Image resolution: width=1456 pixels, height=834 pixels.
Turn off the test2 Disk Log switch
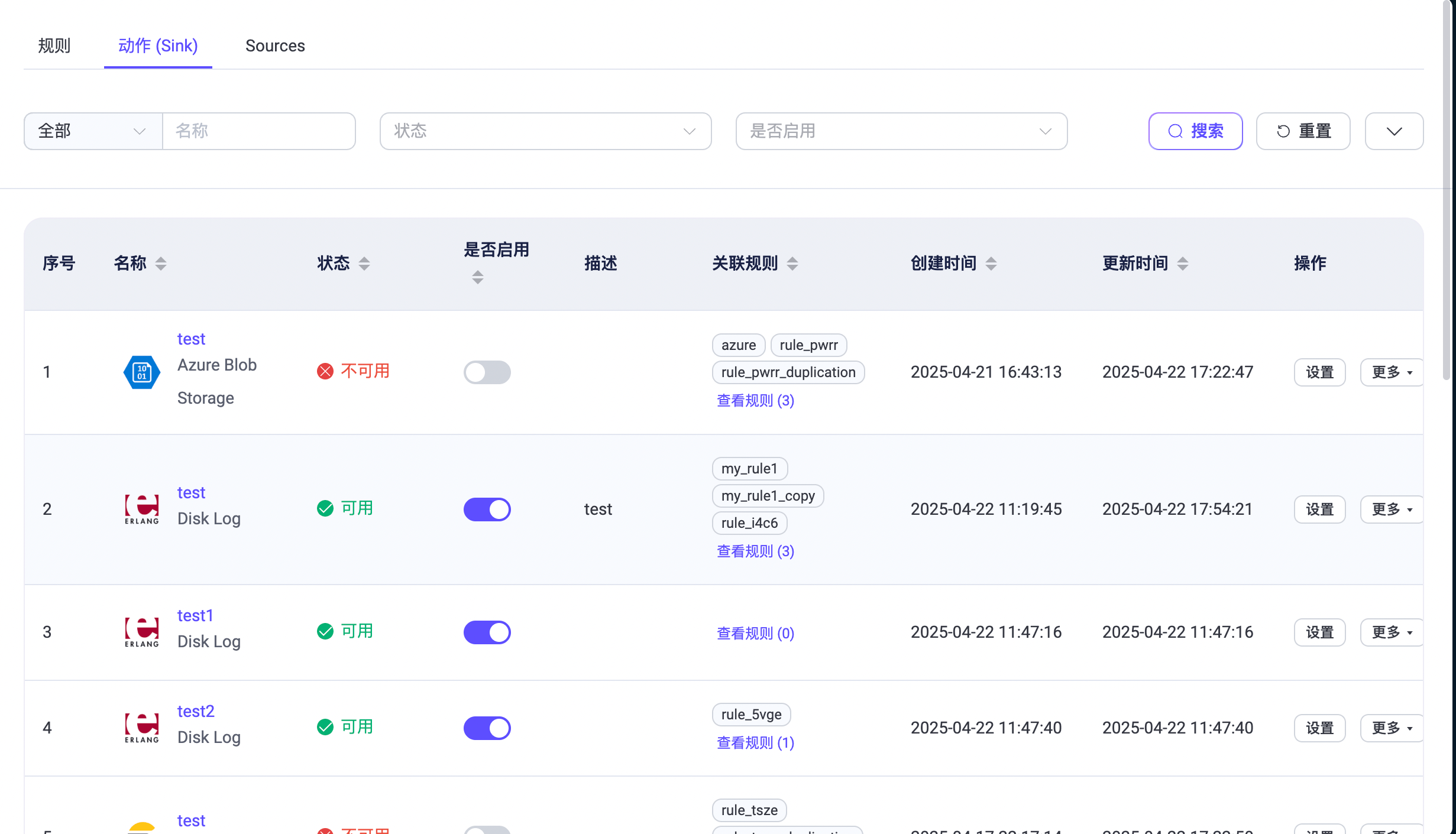(x=487, y=728)
